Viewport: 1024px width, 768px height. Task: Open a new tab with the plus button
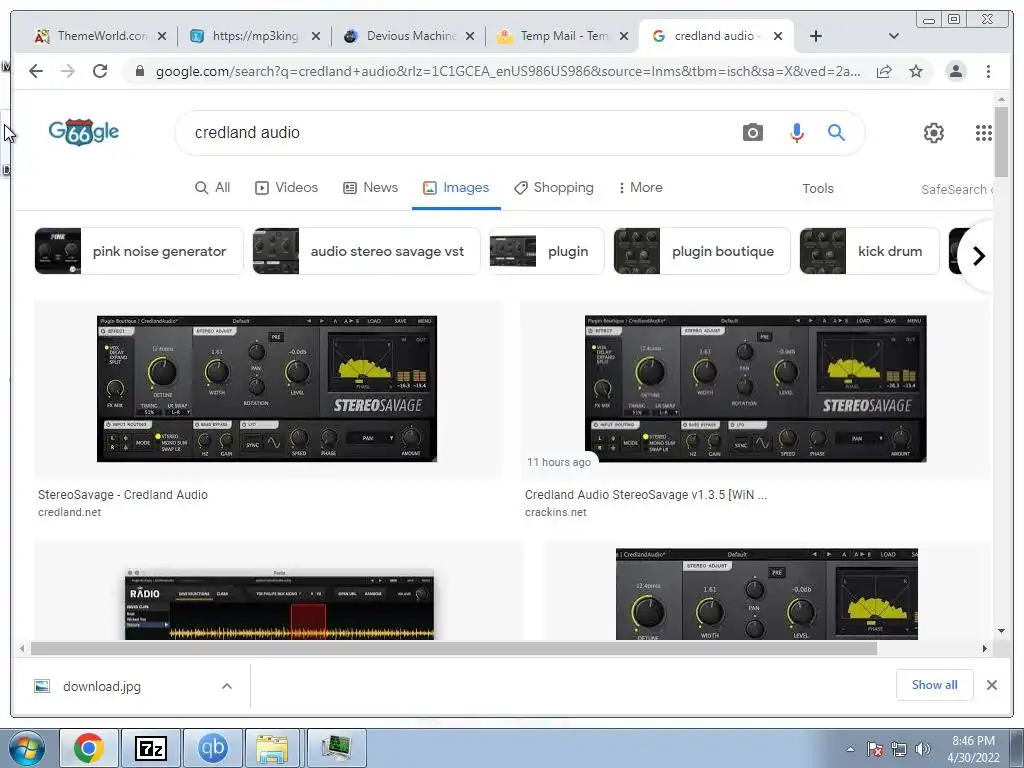pos(816,36)
